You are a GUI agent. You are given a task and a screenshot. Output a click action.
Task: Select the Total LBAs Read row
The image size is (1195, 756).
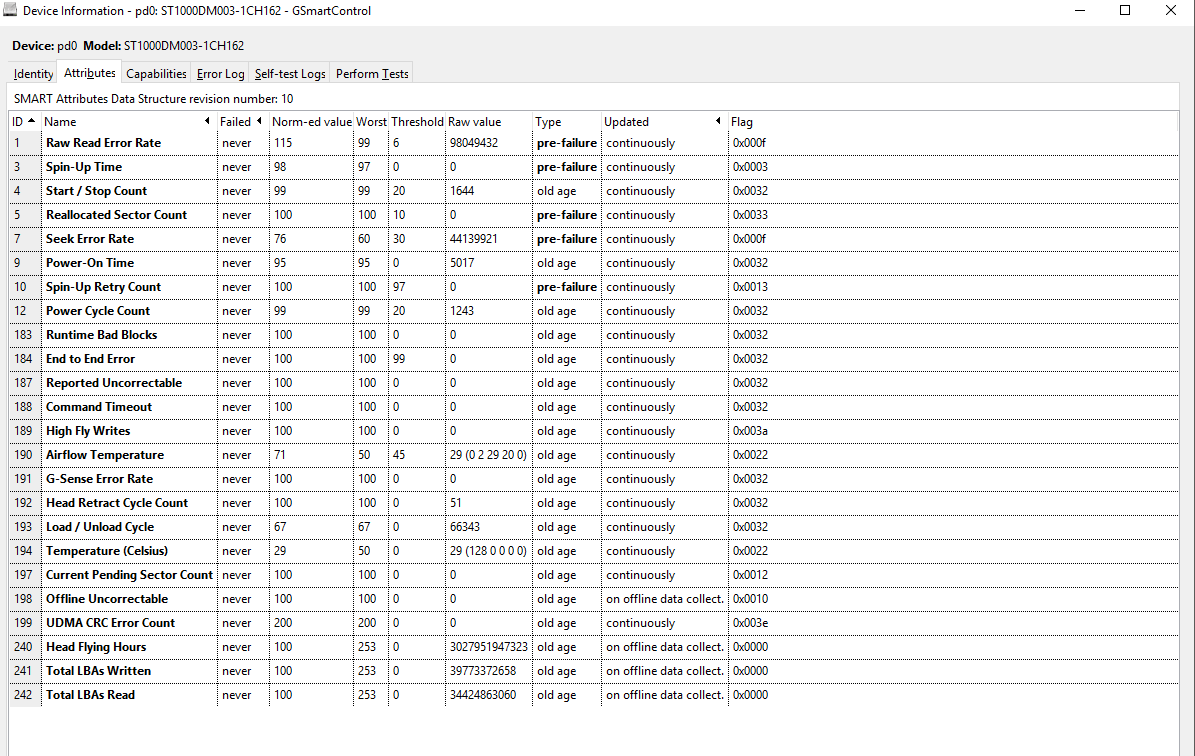[594, 695]
